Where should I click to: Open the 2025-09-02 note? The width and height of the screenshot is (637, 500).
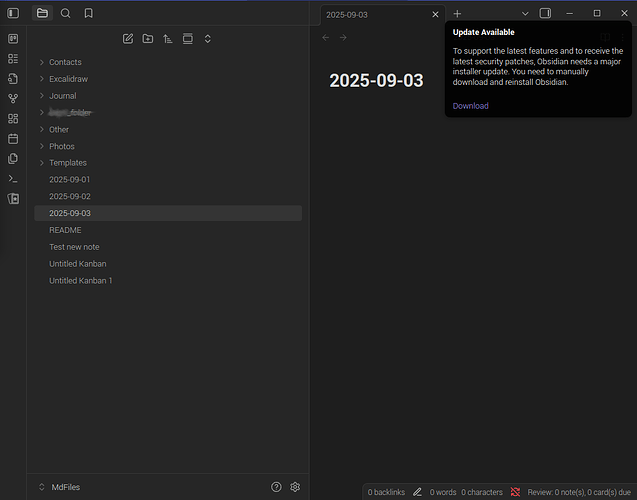tap(168, 197)
